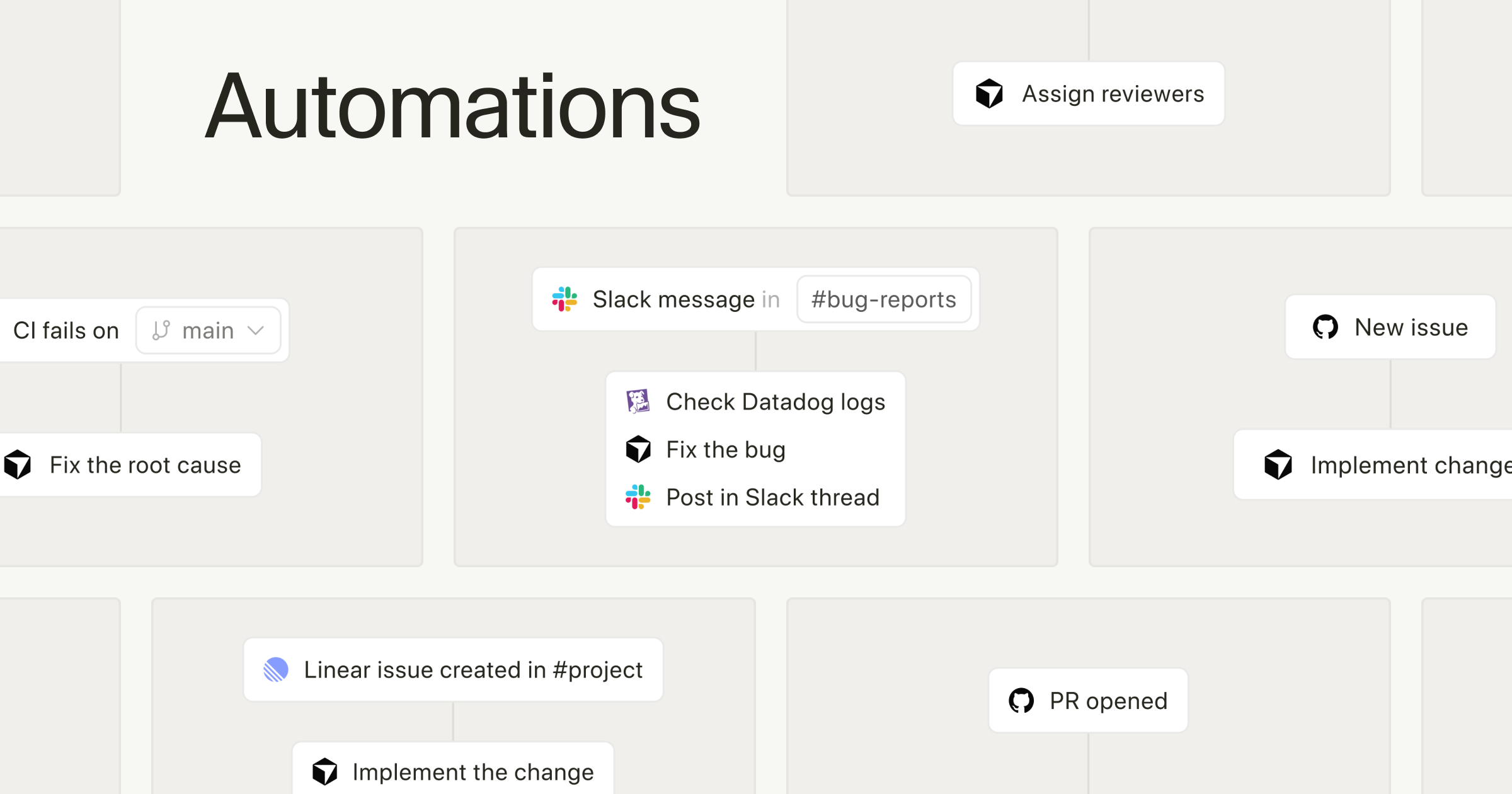The height and width of the screenshot is (794, 1512).
Task: Select the Datadog icon beside Check Datadog logs
Action: pyautogui.click(x=638, y=401)
